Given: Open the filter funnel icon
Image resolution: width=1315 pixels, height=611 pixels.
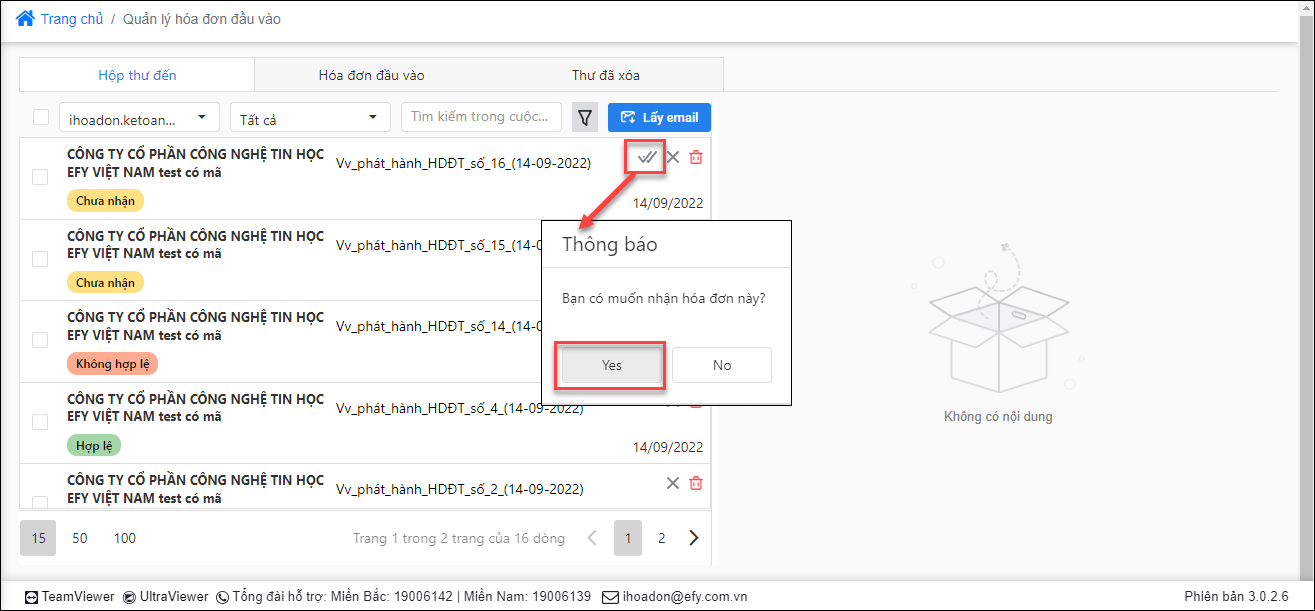Looking at the screenshot, I should (585, 118).
